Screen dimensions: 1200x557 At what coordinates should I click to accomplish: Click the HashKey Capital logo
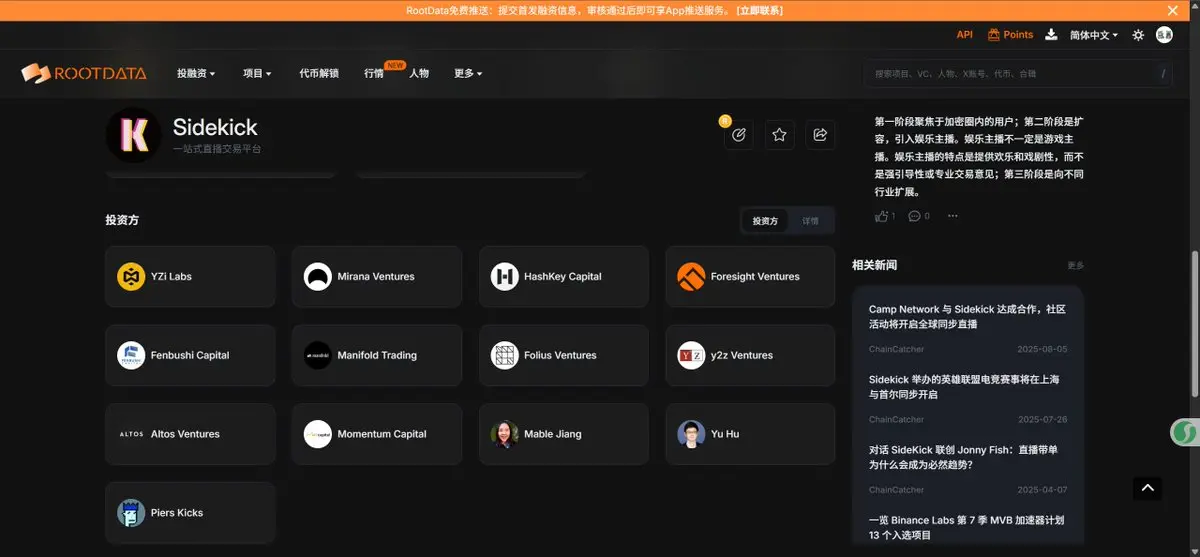[x=505, y=277]
